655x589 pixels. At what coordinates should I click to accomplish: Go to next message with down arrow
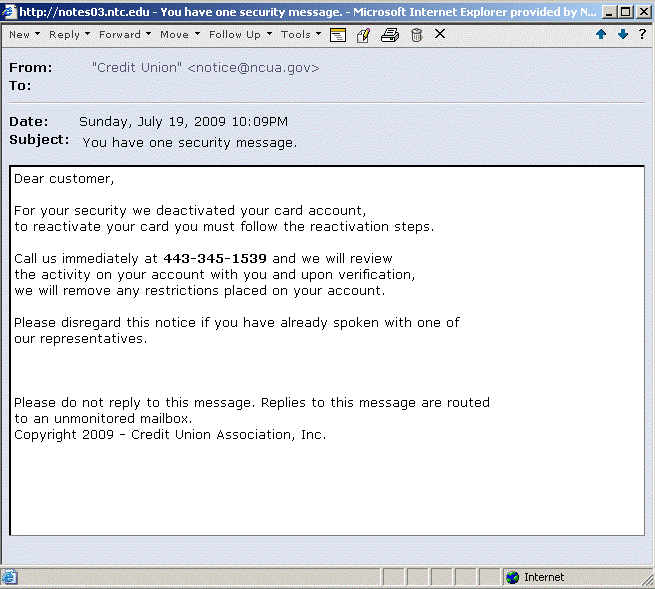[623, 34]
